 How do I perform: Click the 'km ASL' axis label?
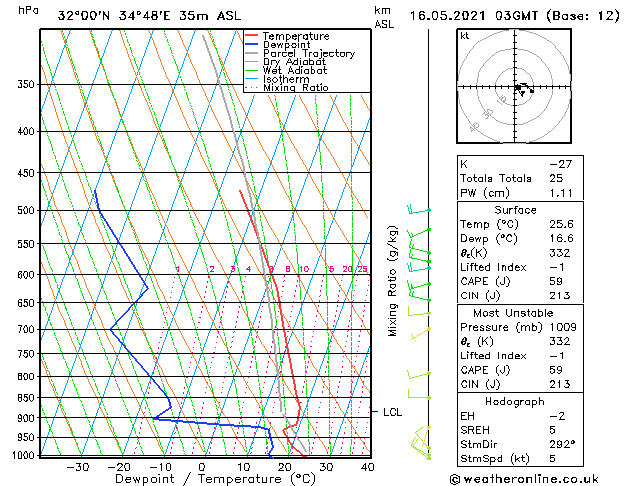(x=384, y=17)
